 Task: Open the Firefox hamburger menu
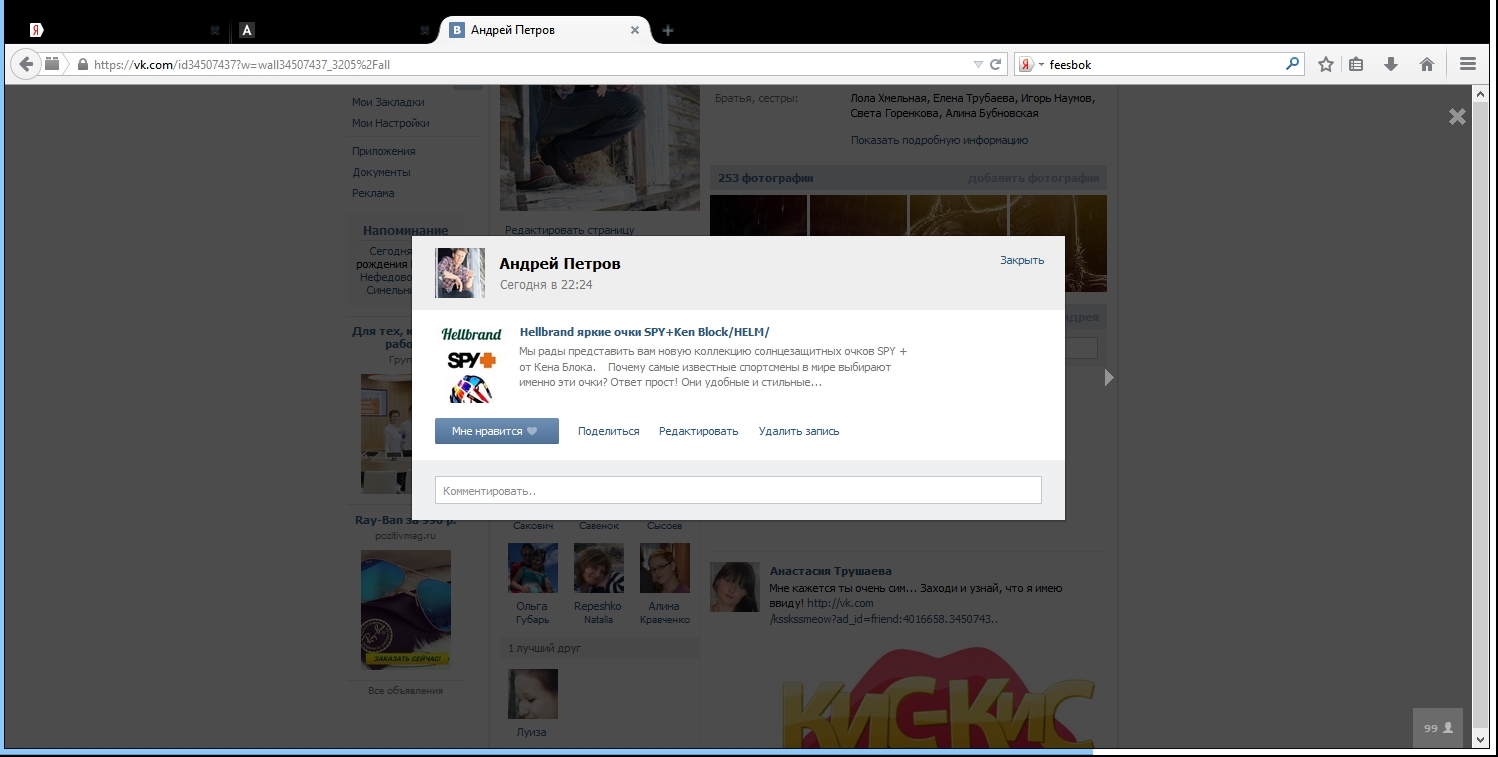(x=1468, y=64)
